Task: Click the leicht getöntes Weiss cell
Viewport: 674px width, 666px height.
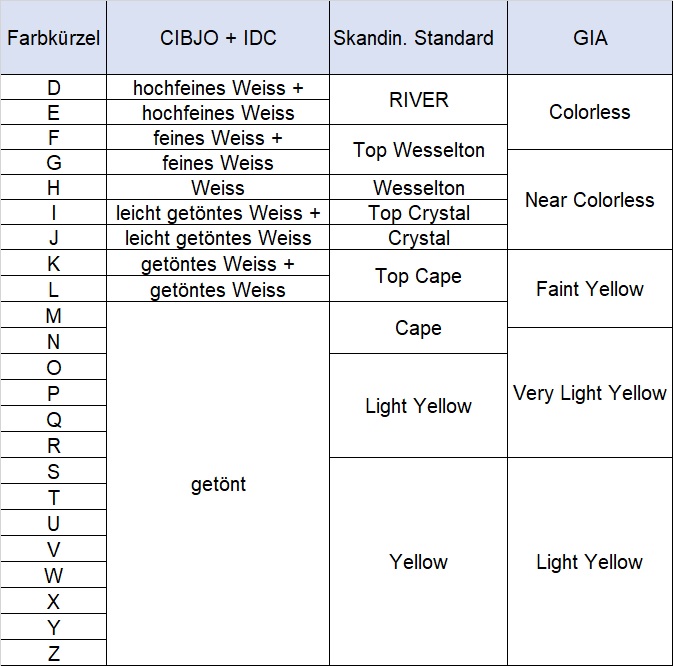Action: [x=218, y=238]
